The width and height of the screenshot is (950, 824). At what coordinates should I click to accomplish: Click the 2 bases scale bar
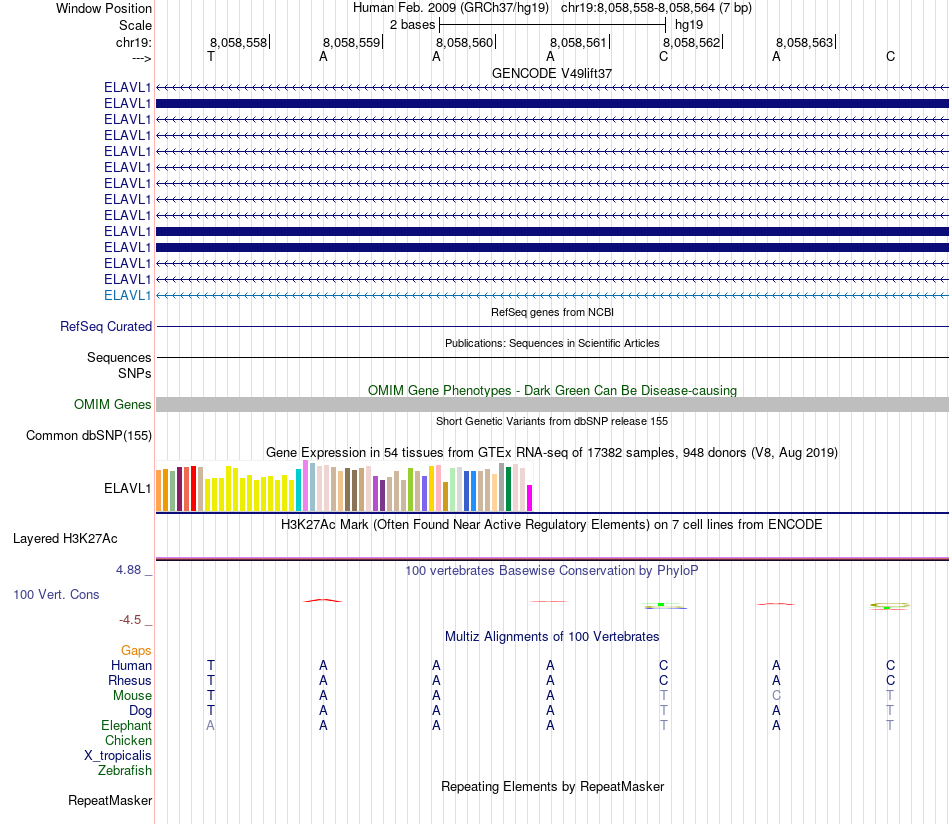pyautogui.click(x=553, y=25)
